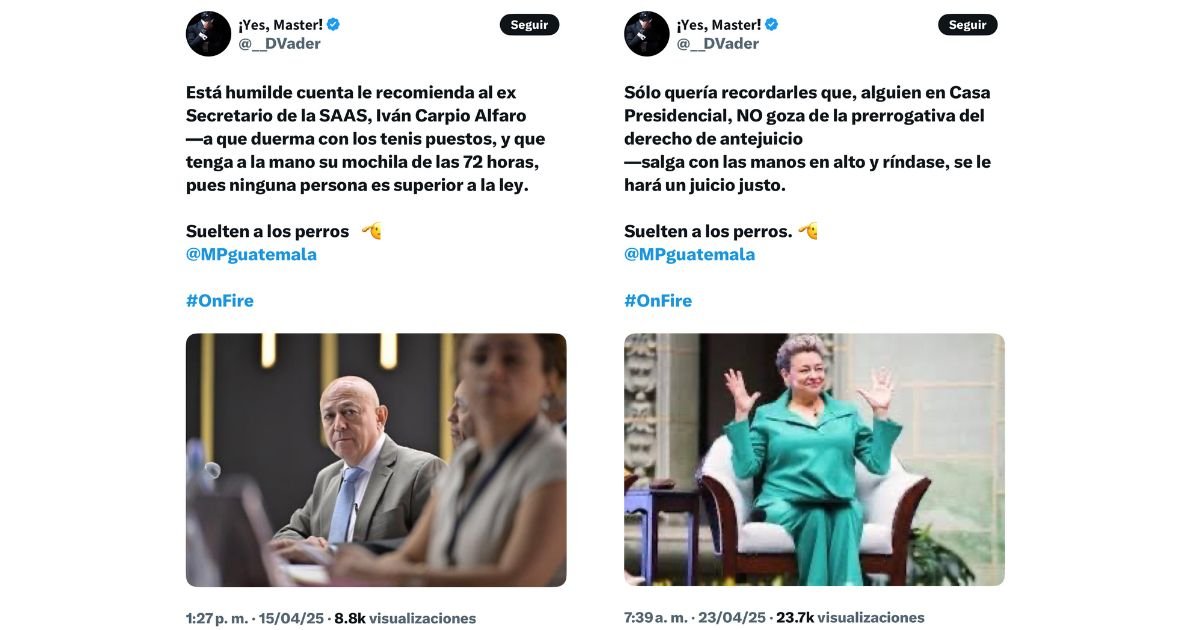Screen dimensions: 1200x630
Task: Open #OnFire hashtag in right tweet
Action: [x=658, y=301]
